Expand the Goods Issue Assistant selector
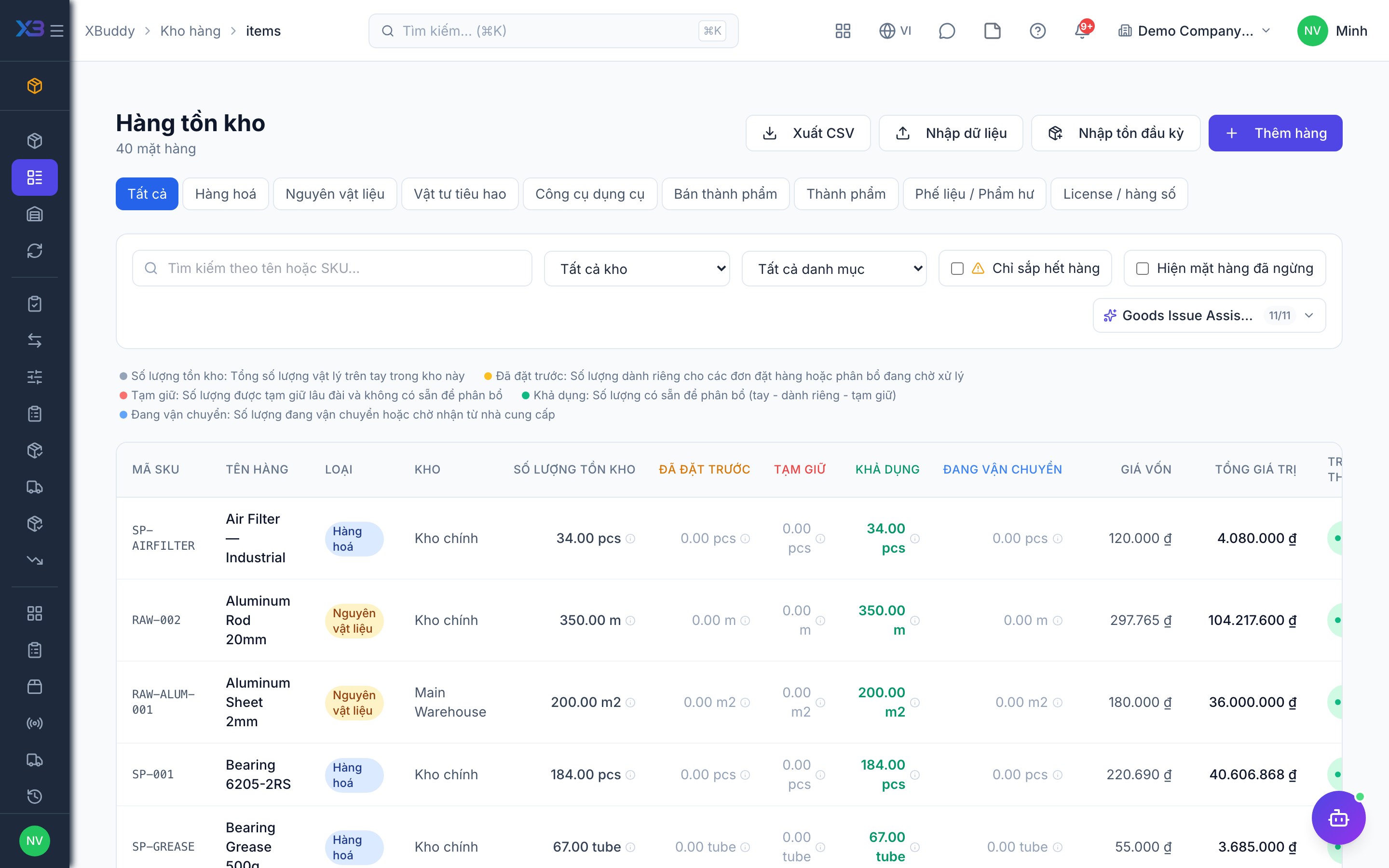The height and width of the screenshot is (868, 1389). point(1210,315)
